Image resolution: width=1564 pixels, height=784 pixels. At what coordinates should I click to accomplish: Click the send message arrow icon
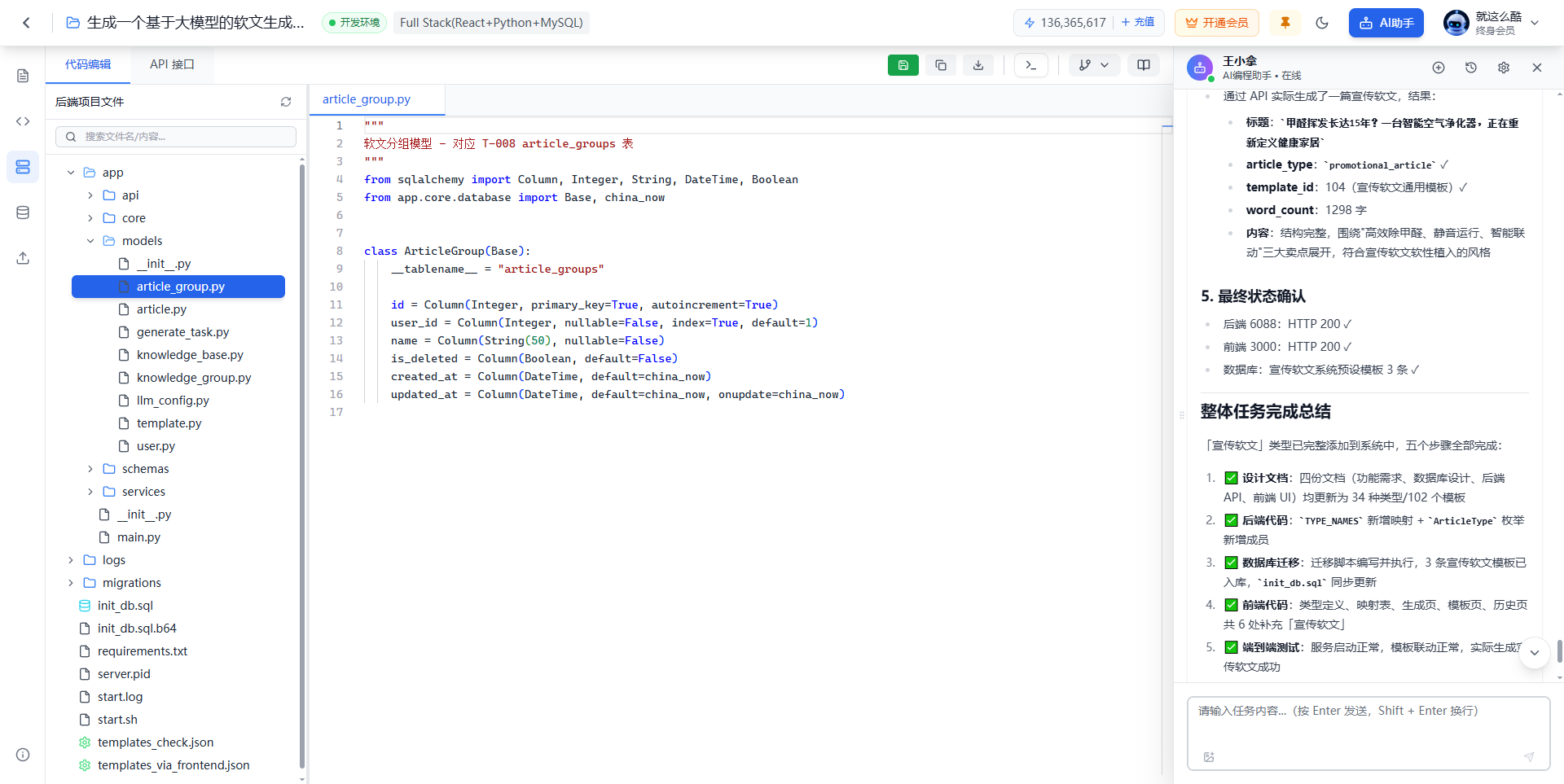click(1529, 757)
